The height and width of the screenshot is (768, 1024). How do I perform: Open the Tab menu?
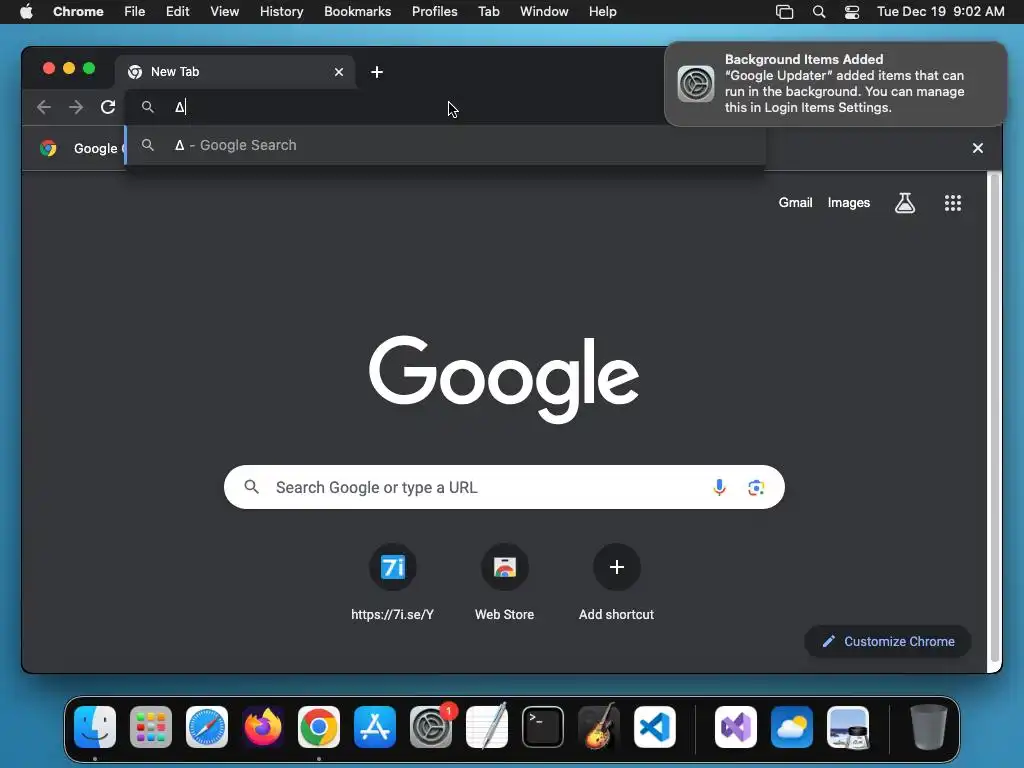pyautogui.click(x=488, y=12)
